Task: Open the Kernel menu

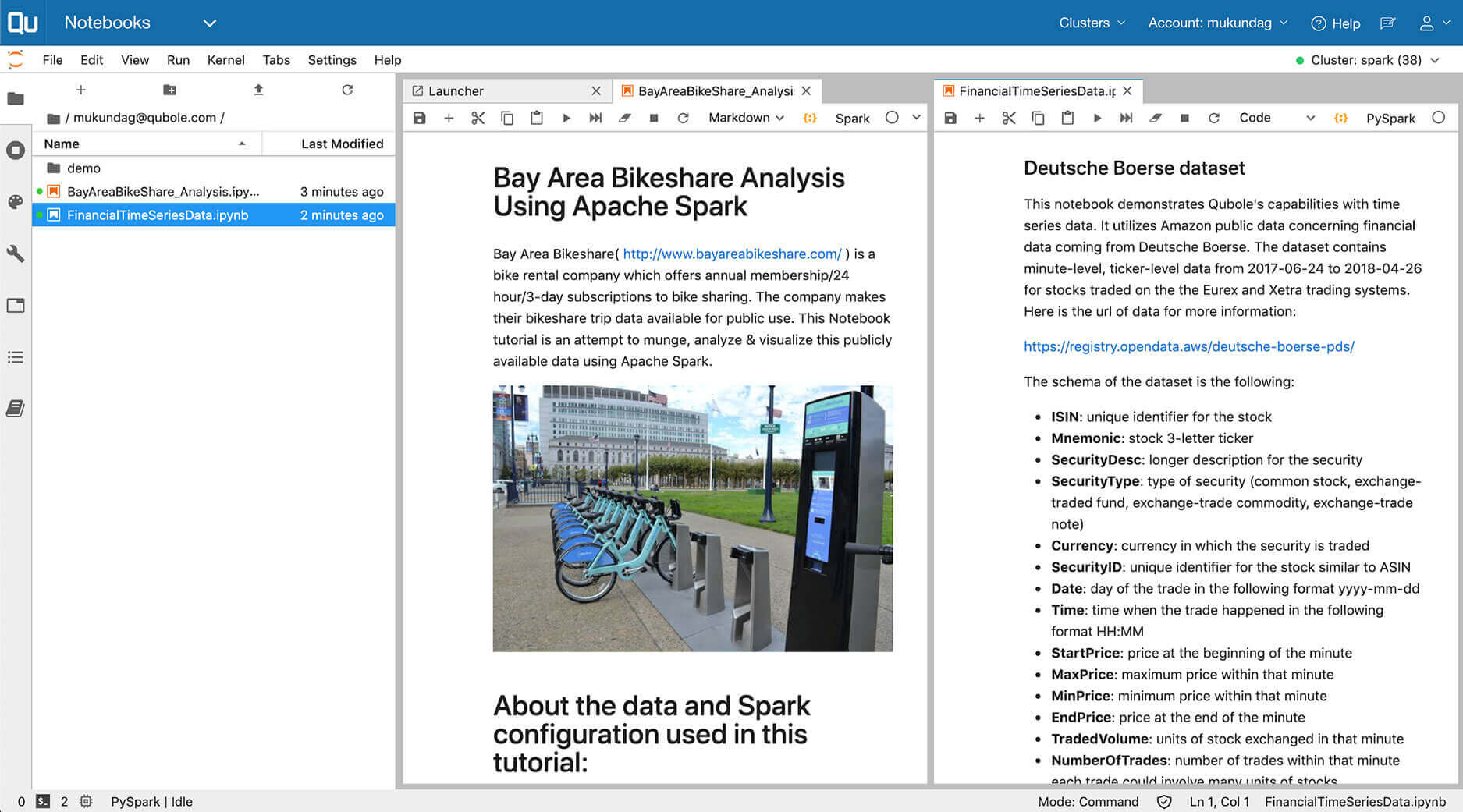Action: [x=225, y=60]
